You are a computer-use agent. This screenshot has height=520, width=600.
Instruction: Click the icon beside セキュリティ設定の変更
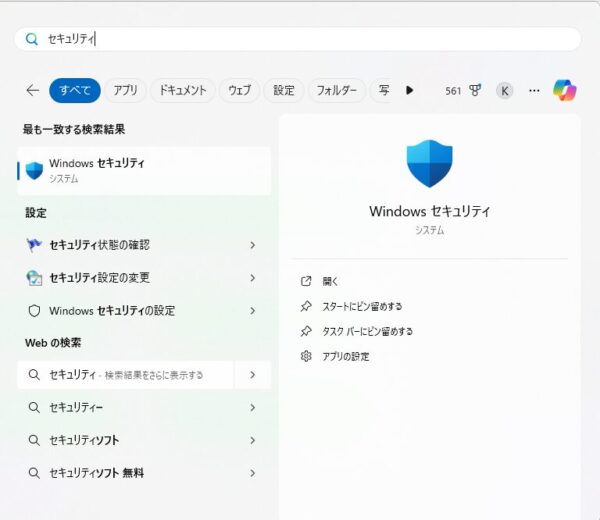(34, 278)
